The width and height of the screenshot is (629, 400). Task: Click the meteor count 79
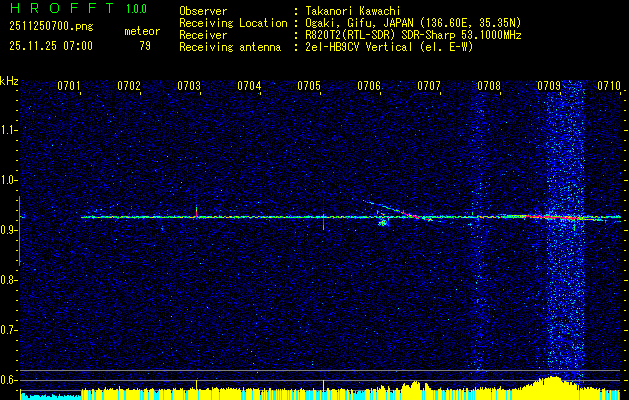(x=145, y=46)
